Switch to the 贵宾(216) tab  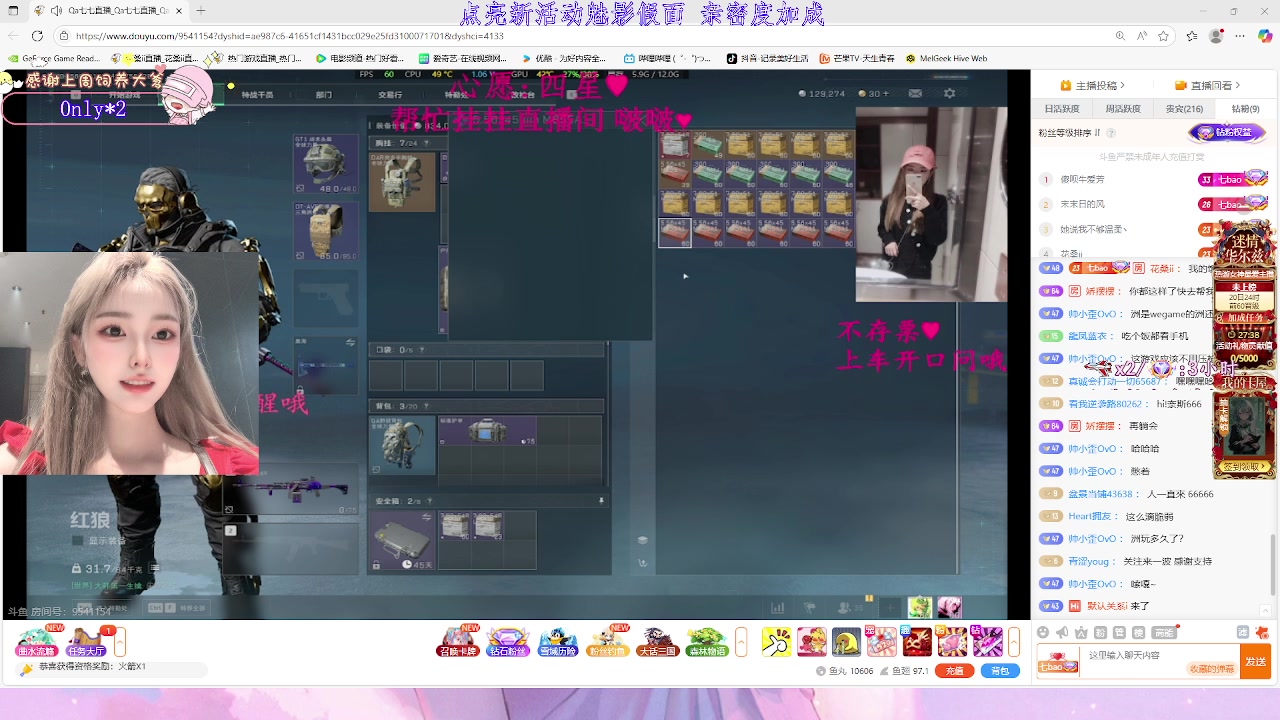tap(1184, 109)
